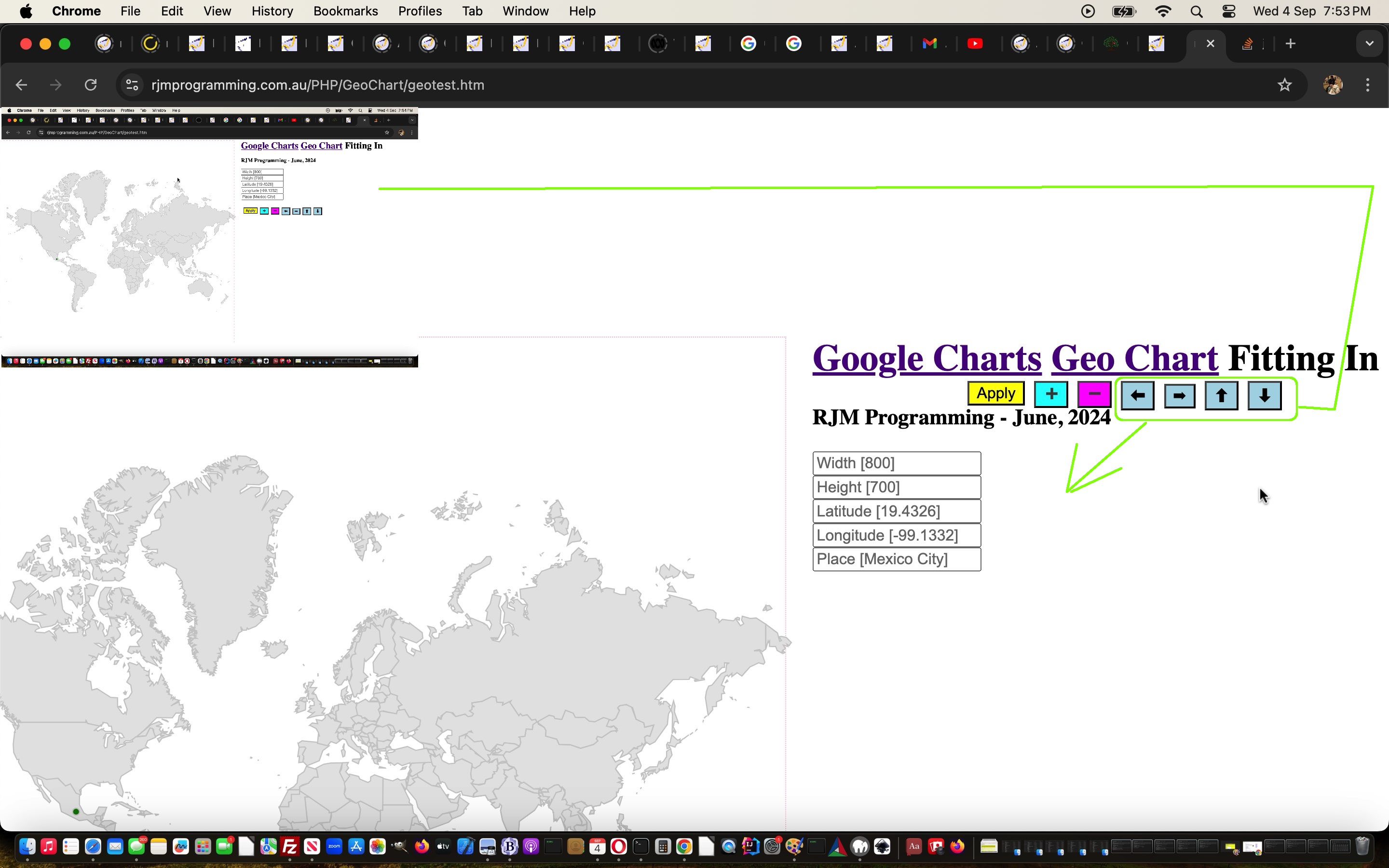Switch to the Stack Overflow tab
This screenshot has width=1389, height=868.
pyautogui.click(x=1247, y=43)
